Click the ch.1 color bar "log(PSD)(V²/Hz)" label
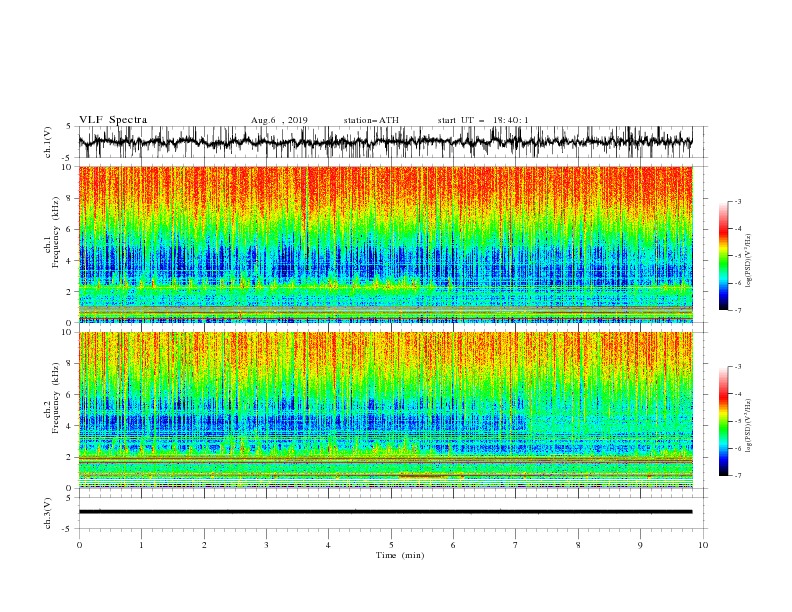The image size is (792, 612). [x=748, y=261]
